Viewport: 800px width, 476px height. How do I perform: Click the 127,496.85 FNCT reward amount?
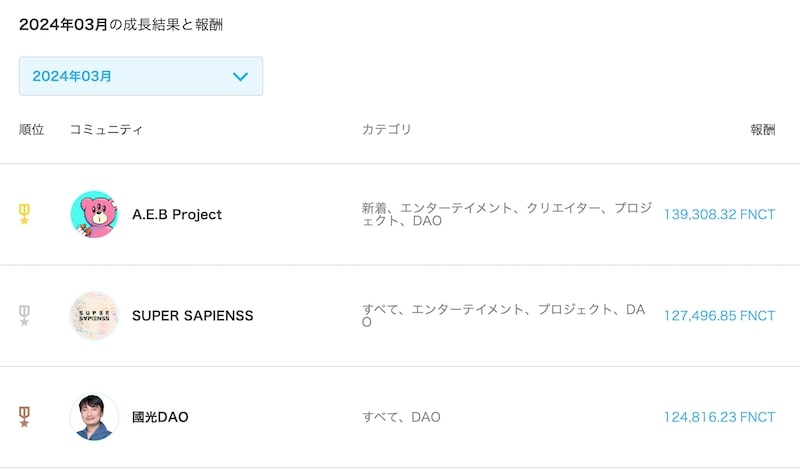719,316
